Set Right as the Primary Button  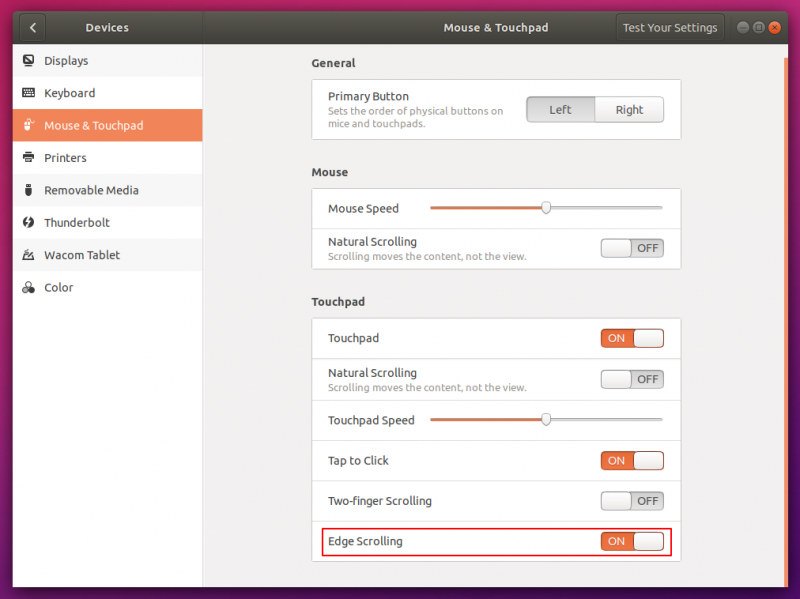629,109
